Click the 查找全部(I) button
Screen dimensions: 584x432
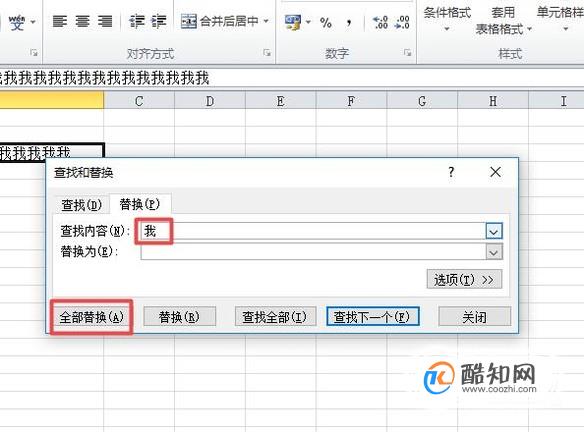pos(275,317)
